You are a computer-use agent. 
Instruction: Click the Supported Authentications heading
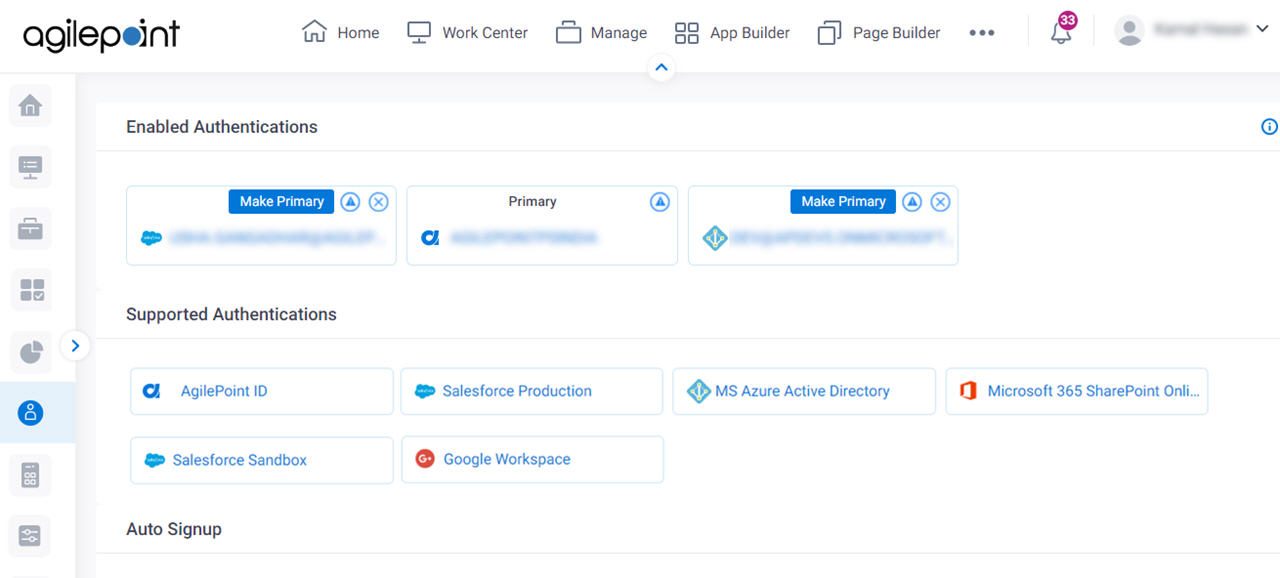(x=231, y=314)
